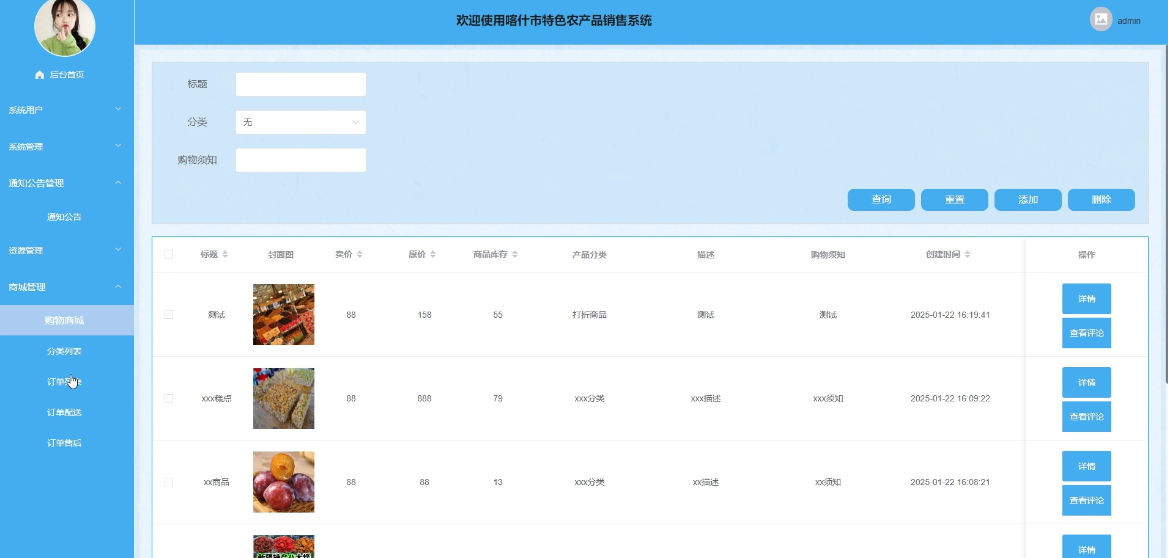Open 详情 for the 测试 row
Viewport: 1168px width, 558px height.
tap(1087, 299)
